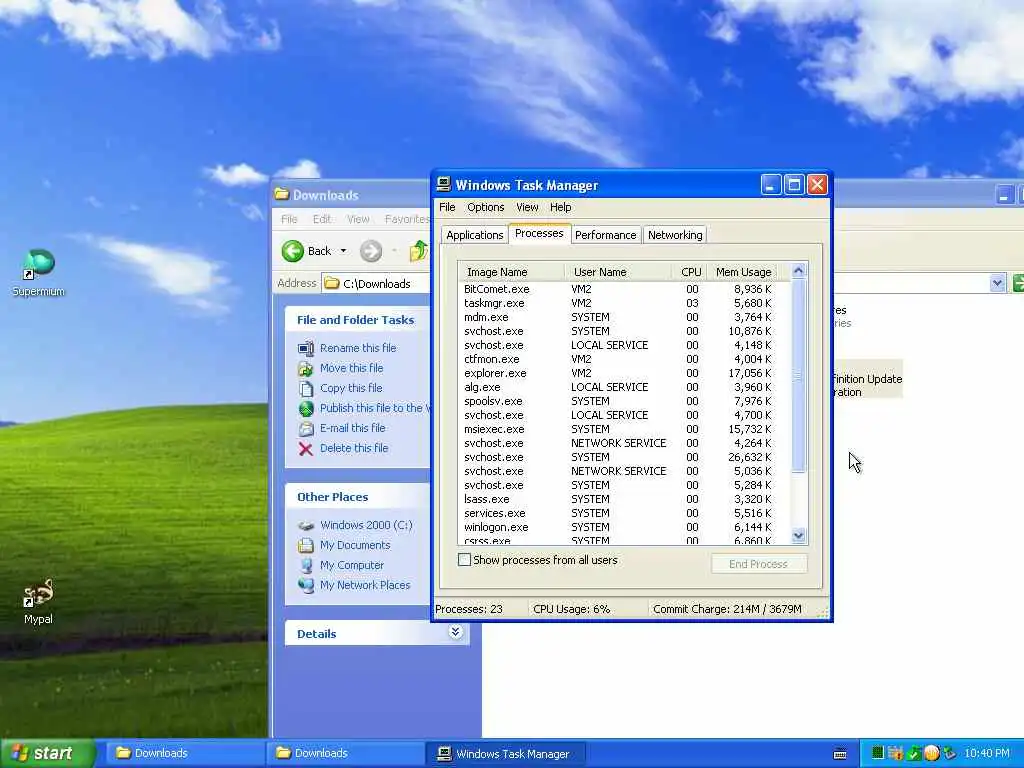Switch to the Networking tab
Viewport: 1024px width, 768px height.
tap(675, 235)
